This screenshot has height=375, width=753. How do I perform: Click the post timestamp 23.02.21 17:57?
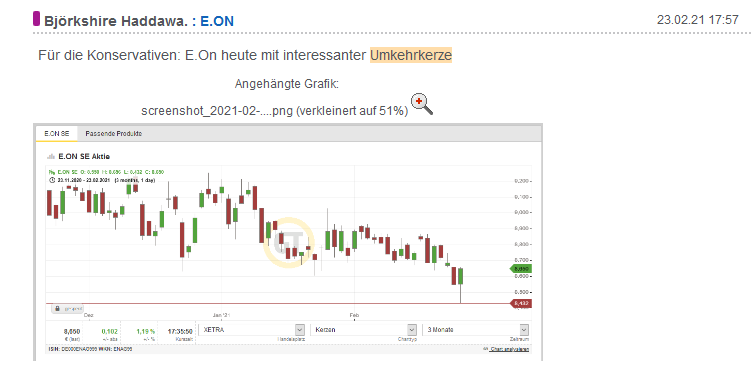[x=697, y=20]
